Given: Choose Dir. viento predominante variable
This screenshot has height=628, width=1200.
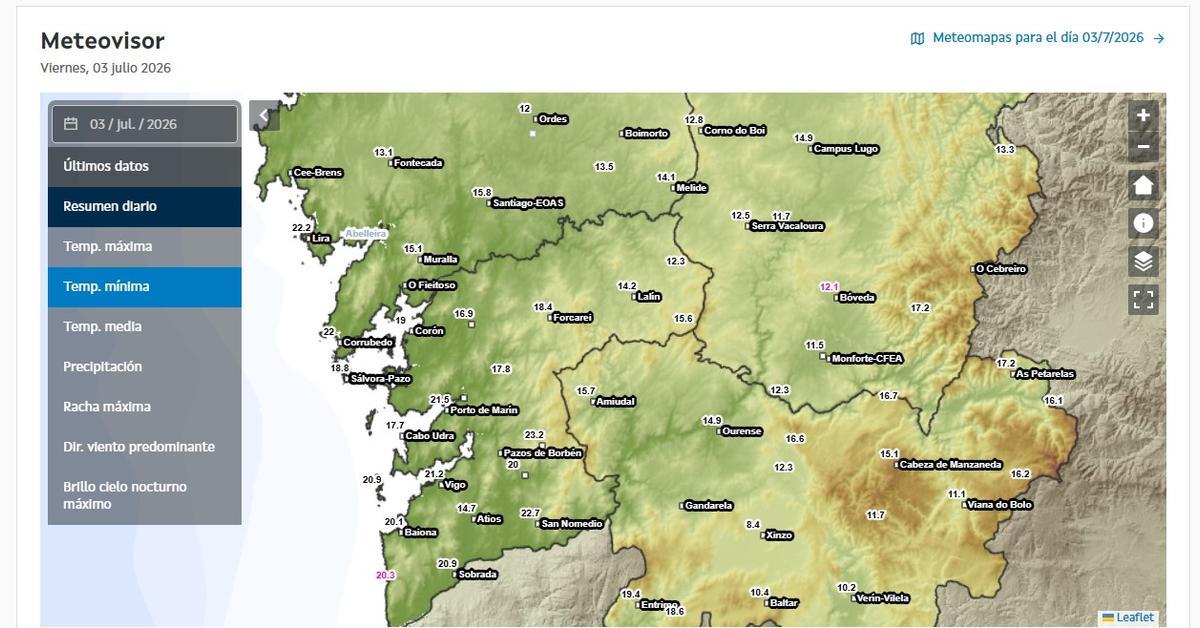Looking at the screenshot, I should (x=145, y=447).
